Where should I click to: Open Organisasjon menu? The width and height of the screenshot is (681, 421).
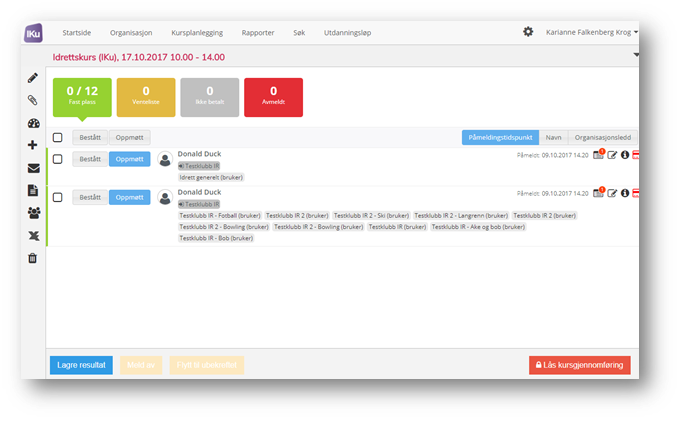pyautogui.click(x=131, y=33)
